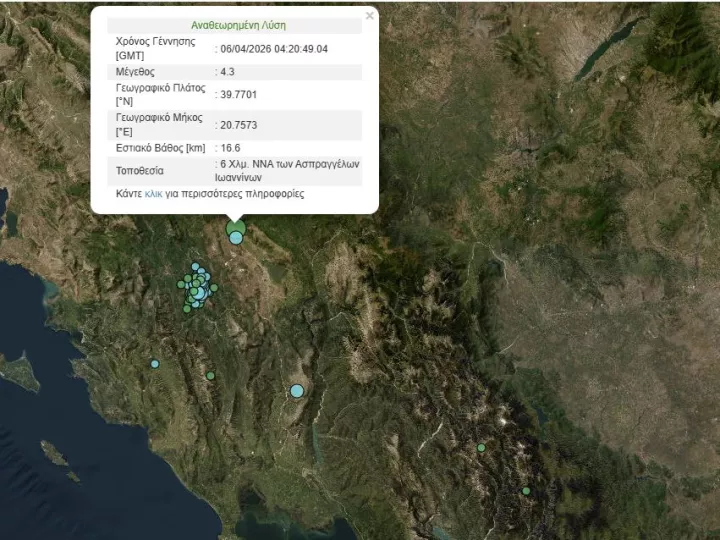Click the large light blue marker in the cluster center
Viewport: 720px width, 540px height.
[x=198, y=291]
